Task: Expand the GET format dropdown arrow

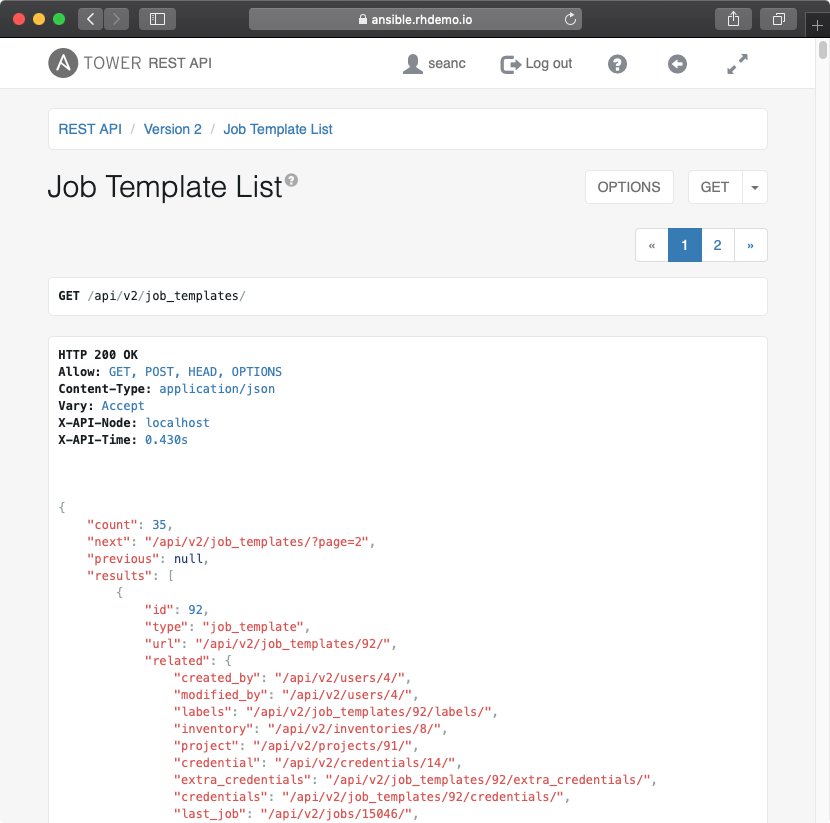Action: (755, 187)
